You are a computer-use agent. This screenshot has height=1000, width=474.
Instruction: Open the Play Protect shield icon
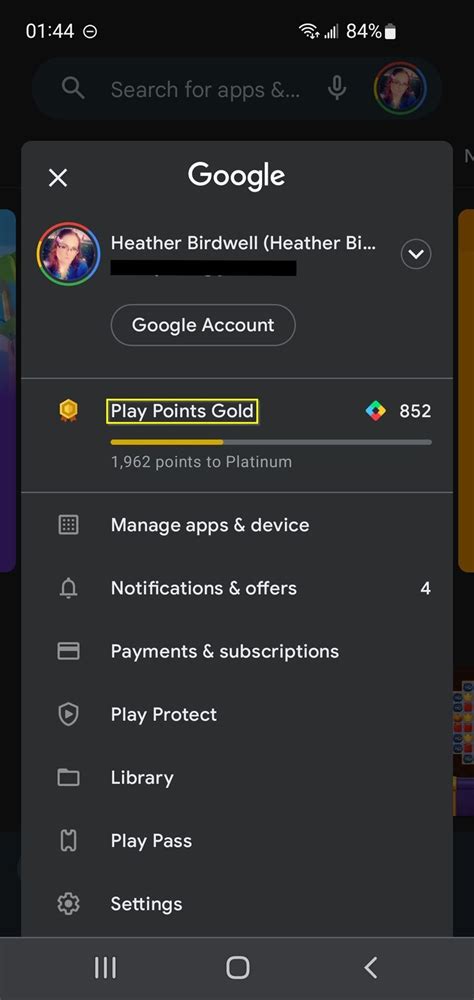click(x=68, y=714)
